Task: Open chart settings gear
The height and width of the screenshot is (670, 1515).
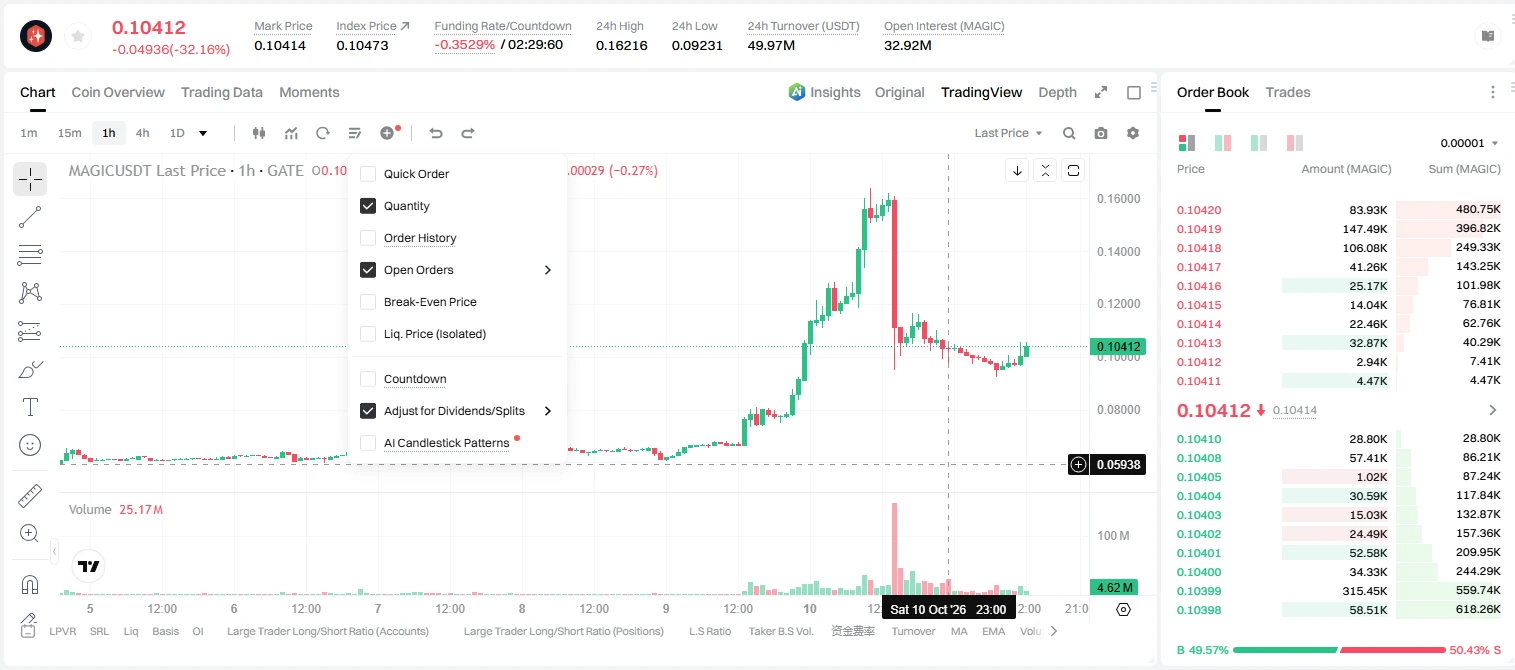Action: 1133,133
